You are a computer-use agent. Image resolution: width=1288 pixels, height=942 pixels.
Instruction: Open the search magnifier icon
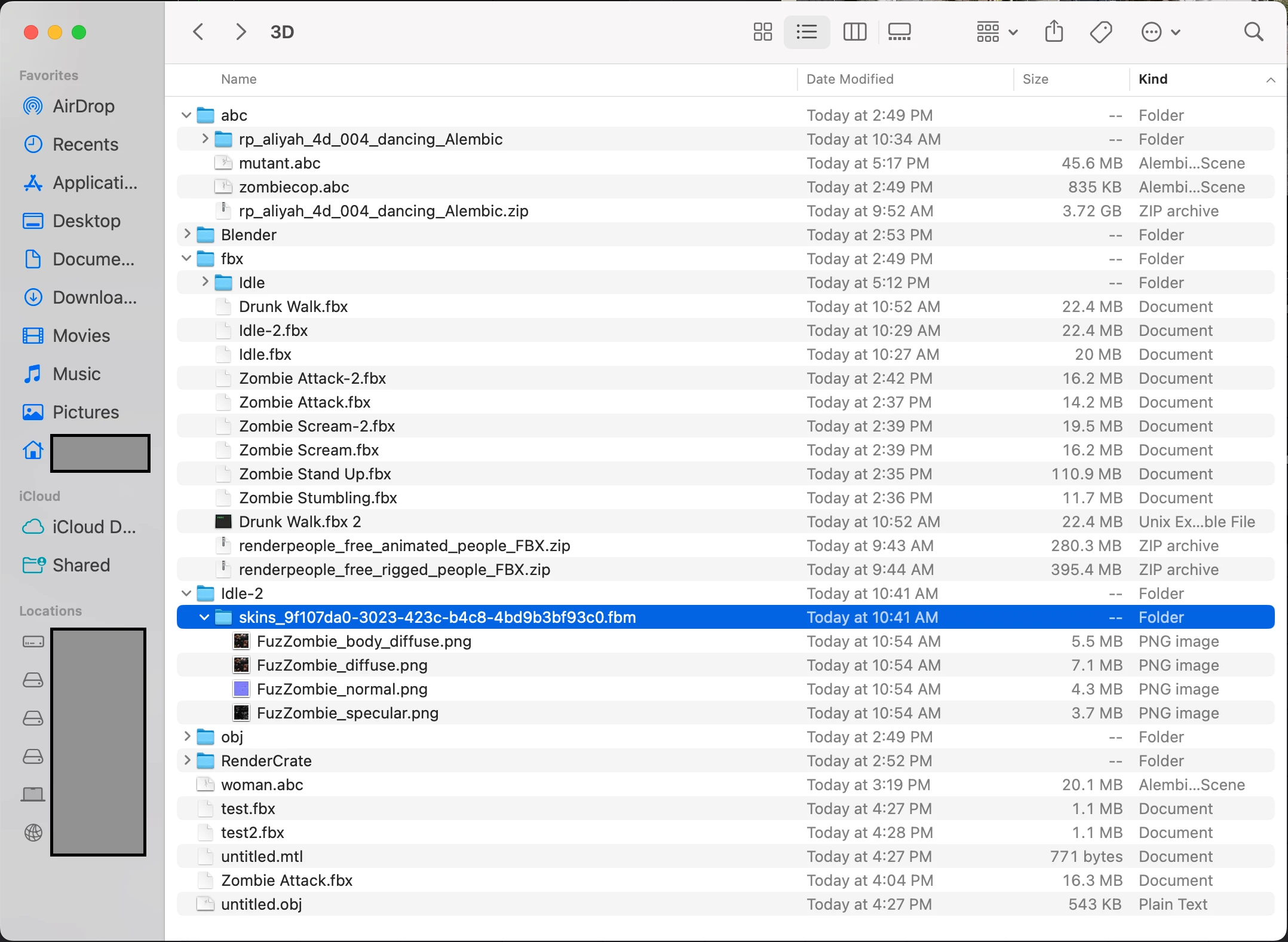pyautogui.click(x=1253, y=32)
